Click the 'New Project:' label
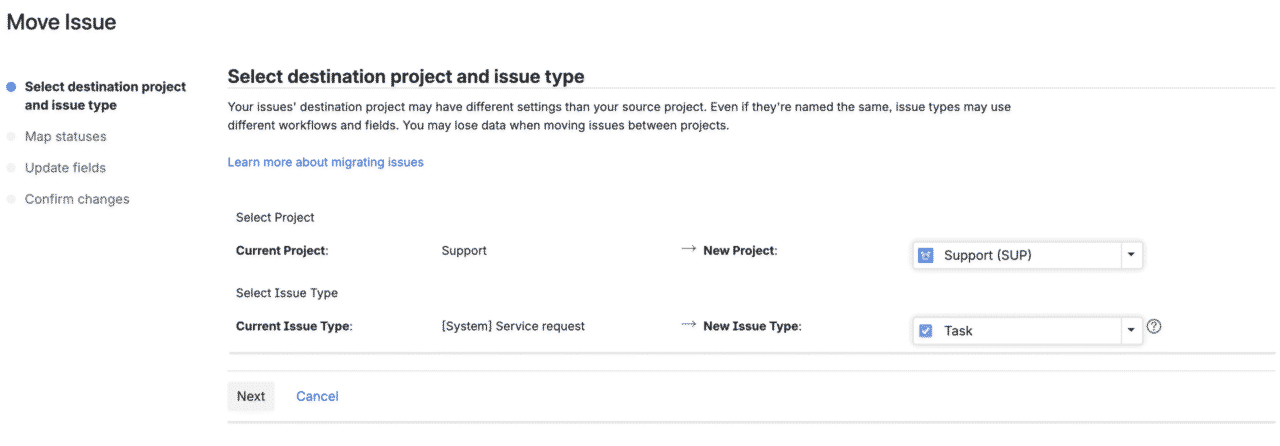Screen dimensions: 1280x446 740,251
